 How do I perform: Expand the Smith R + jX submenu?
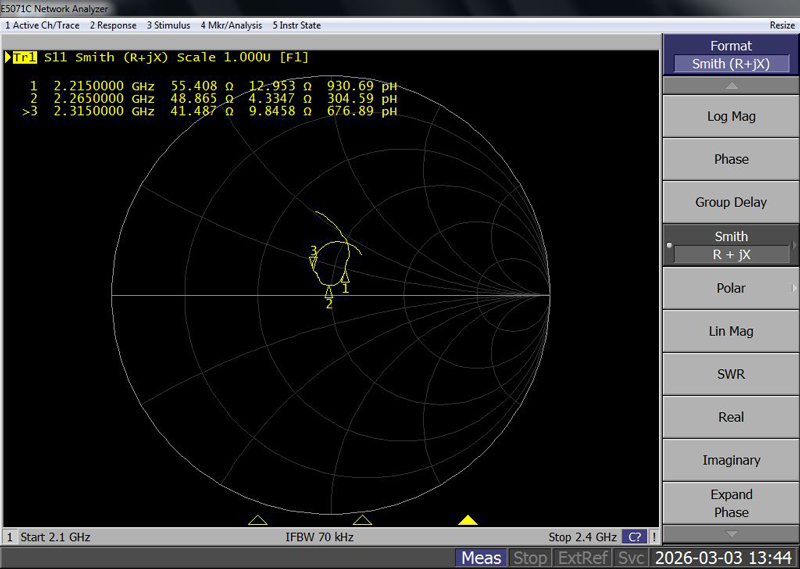point(731,245)
